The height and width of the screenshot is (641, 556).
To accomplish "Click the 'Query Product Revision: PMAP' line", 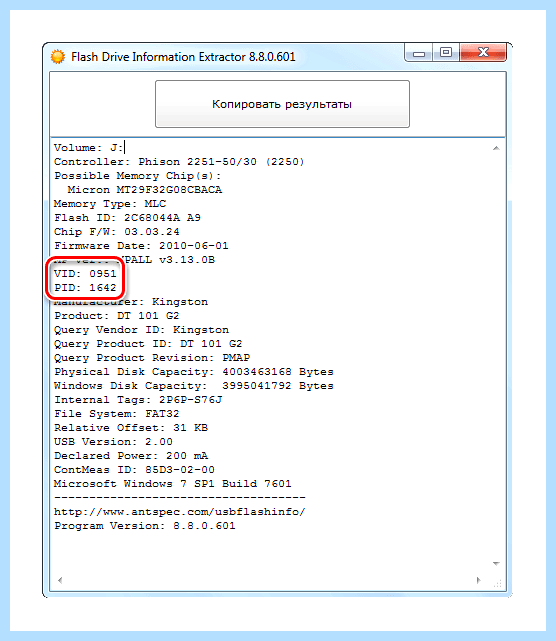I will [x=152, y=358].
